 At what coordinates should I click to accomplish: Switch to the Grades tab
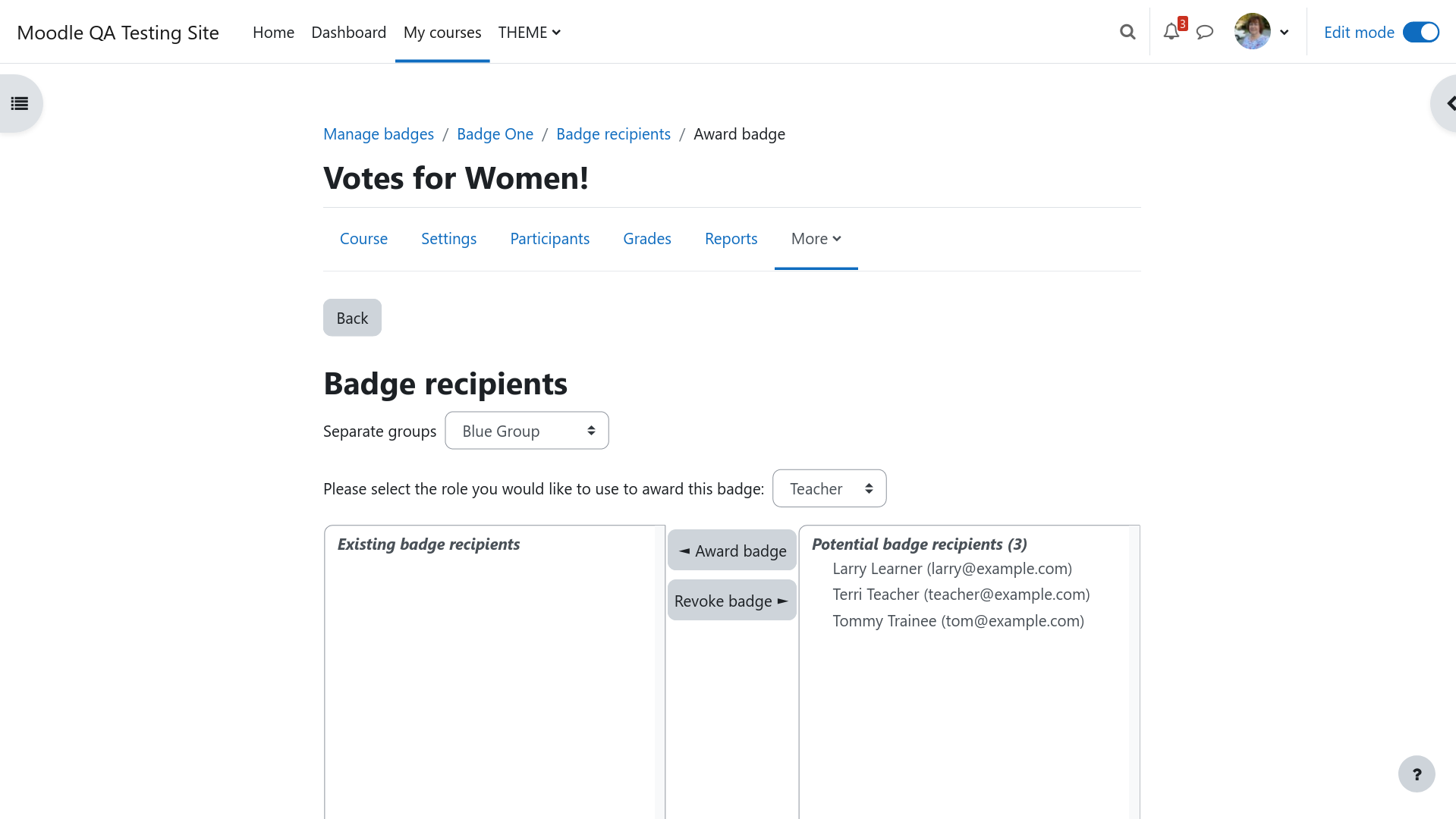[647, 239]
